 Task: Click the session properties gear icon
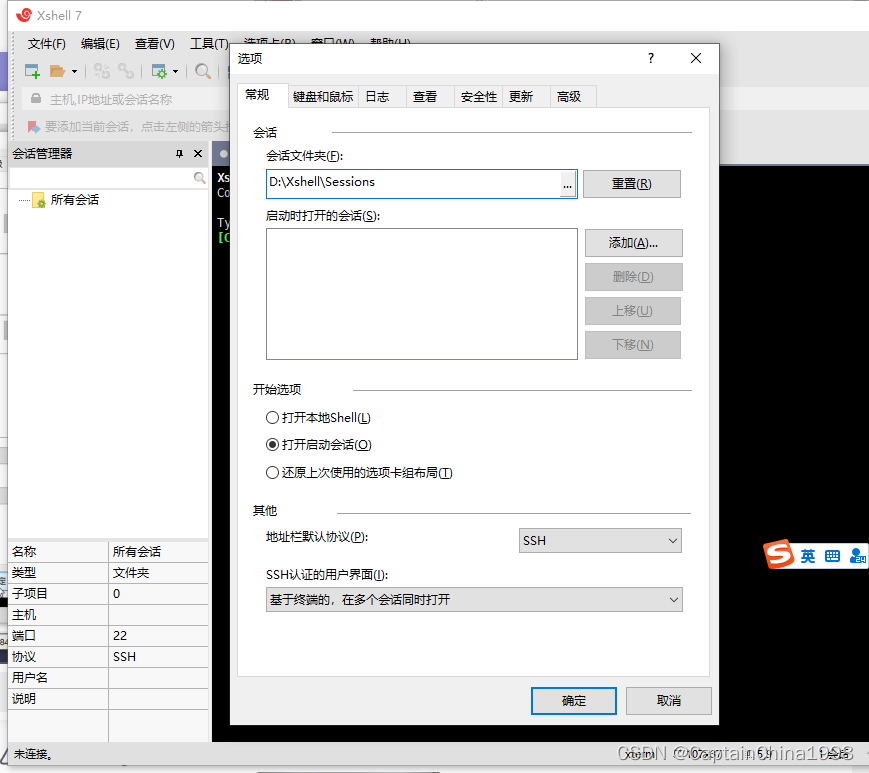(x=159, y=71)
